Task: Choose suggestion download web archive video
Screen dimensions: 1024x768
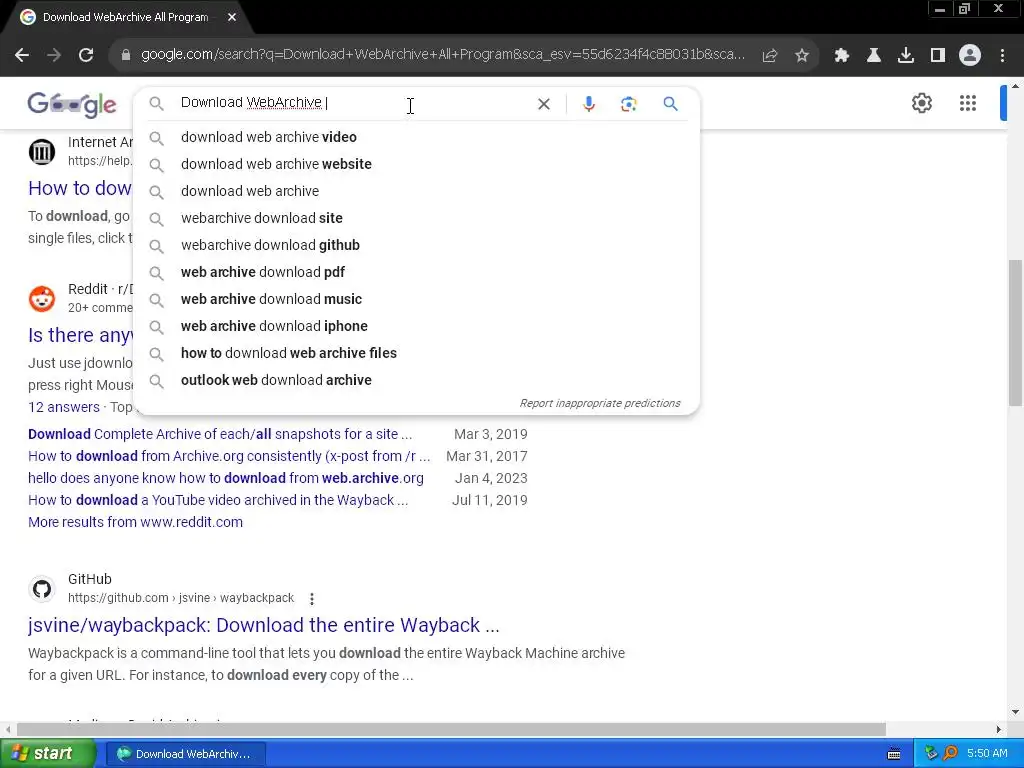Action: (x=417, y=137)
